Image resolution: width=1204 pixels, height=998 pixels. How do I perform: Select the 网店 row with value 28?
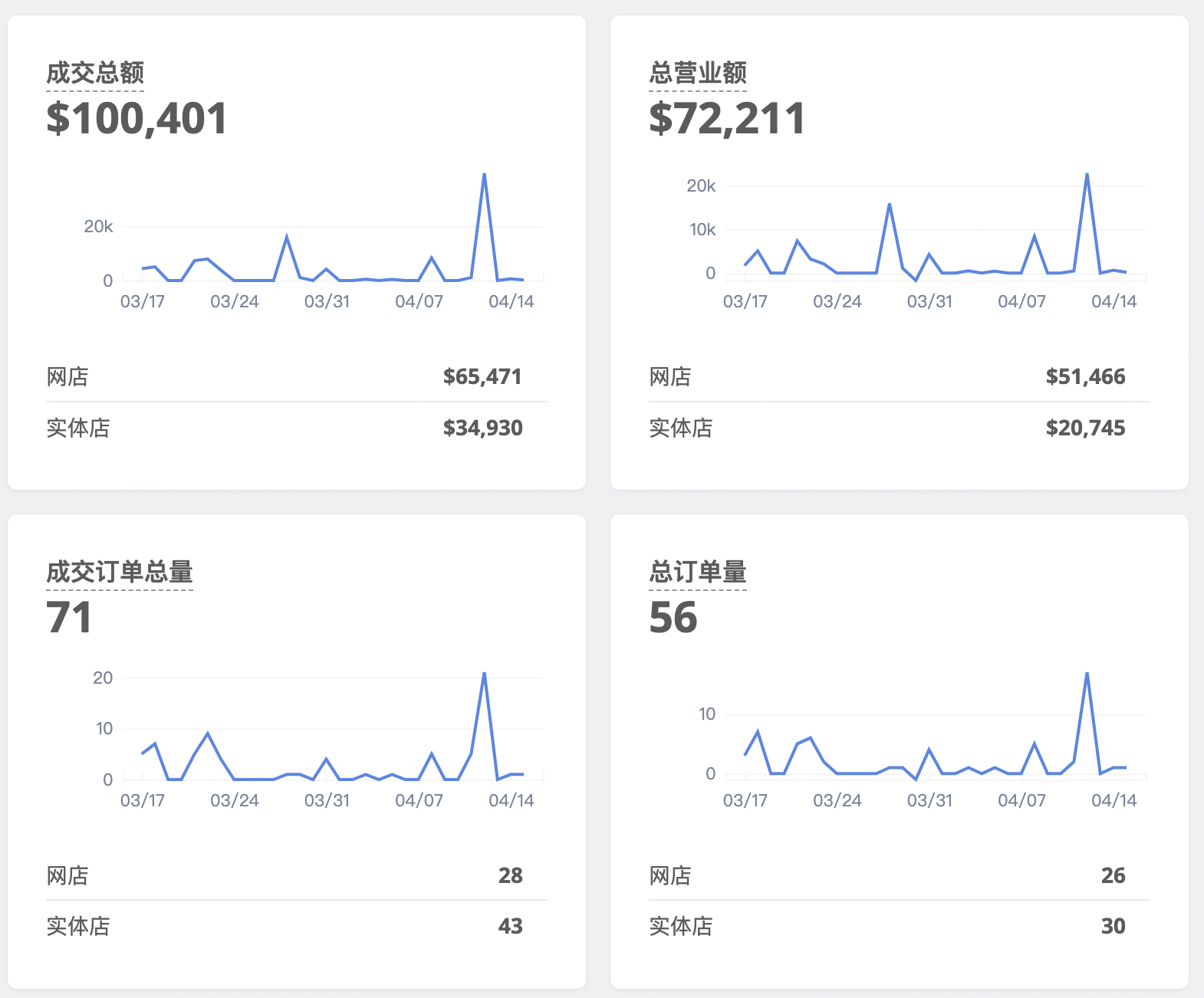297,875
